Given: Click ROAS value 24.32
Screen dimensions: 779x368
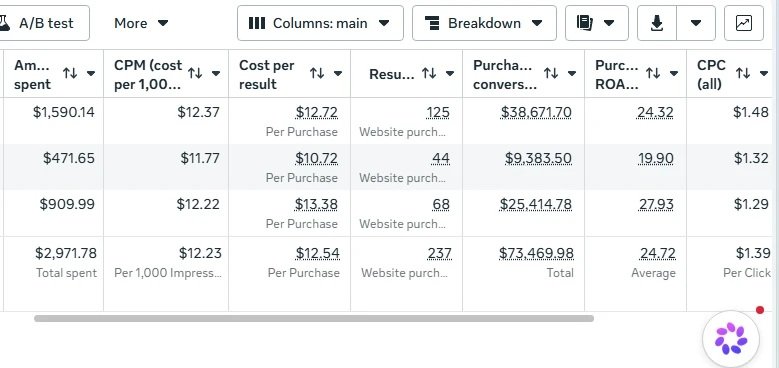Looking at the screenshot, I should (655, 112).
